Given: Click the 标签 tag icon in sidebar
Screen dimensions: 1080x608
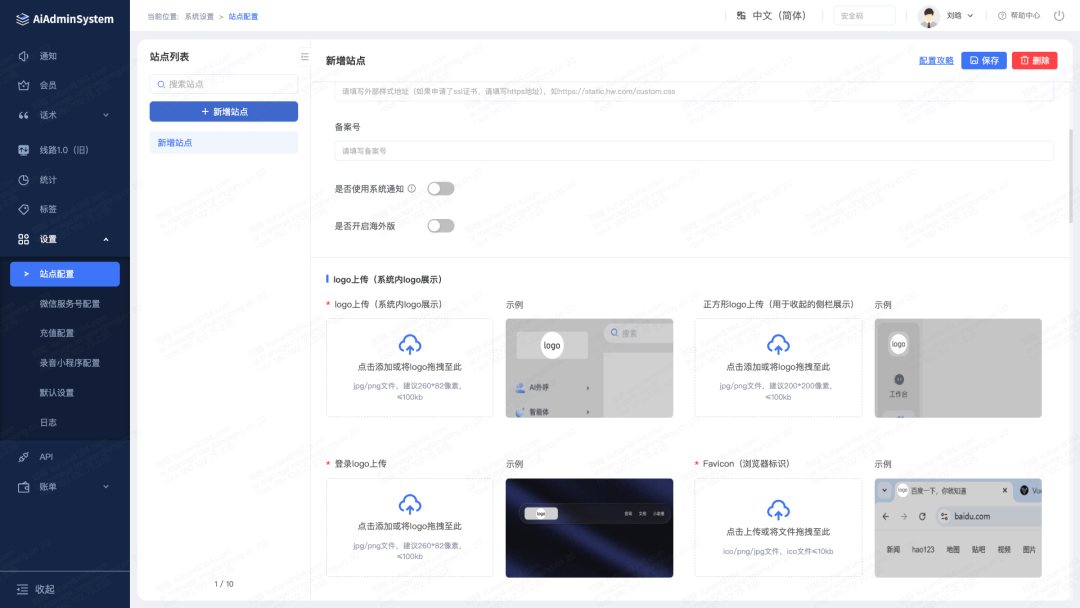Looking at the screenshot, I should pos(24,209).
